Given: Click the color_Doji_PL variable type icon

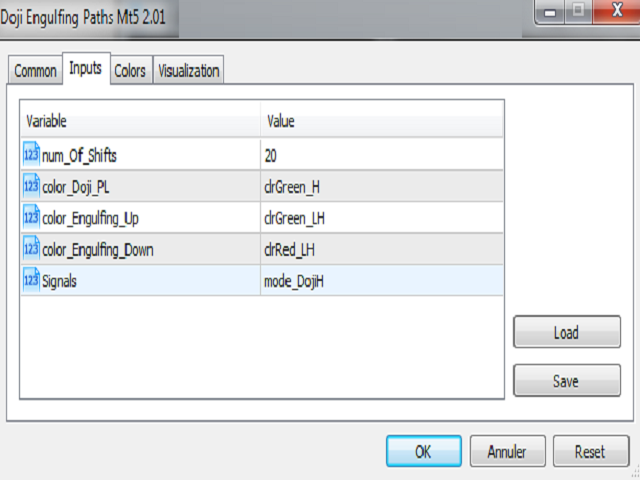Looking at the screenshot, I should pos(31,186).
